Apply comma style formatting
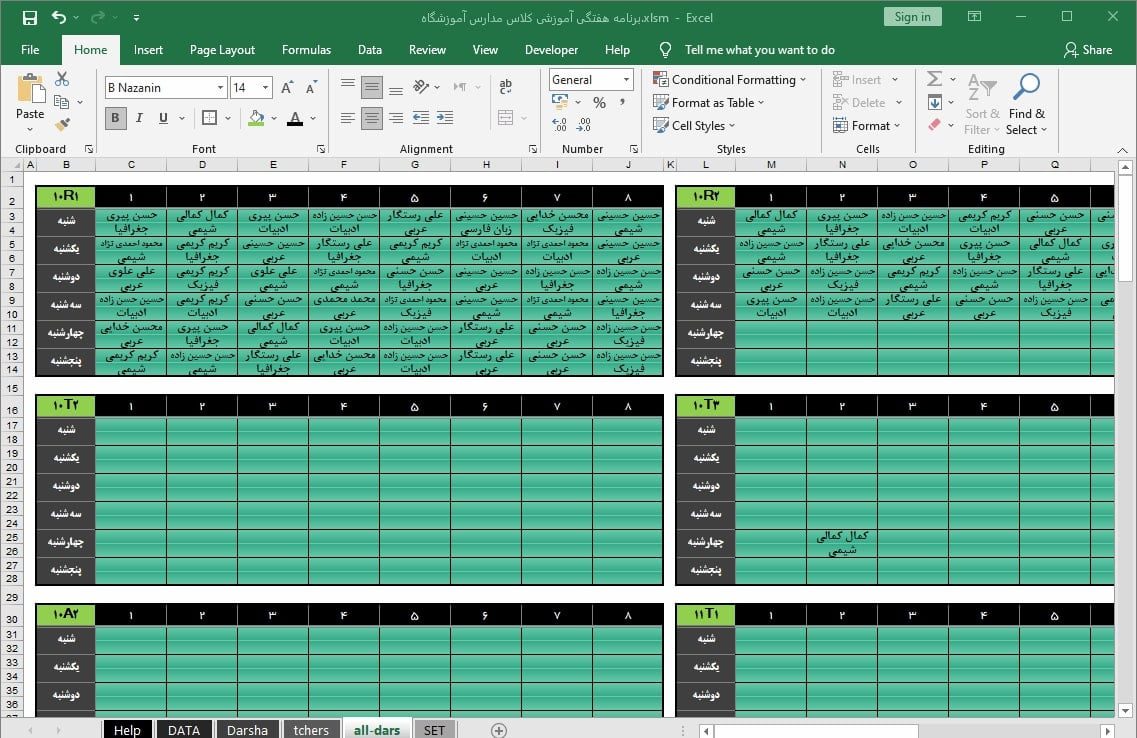The height and width of the screenshot is (738, 1137). pyautogui.click(x=623, y=103)
